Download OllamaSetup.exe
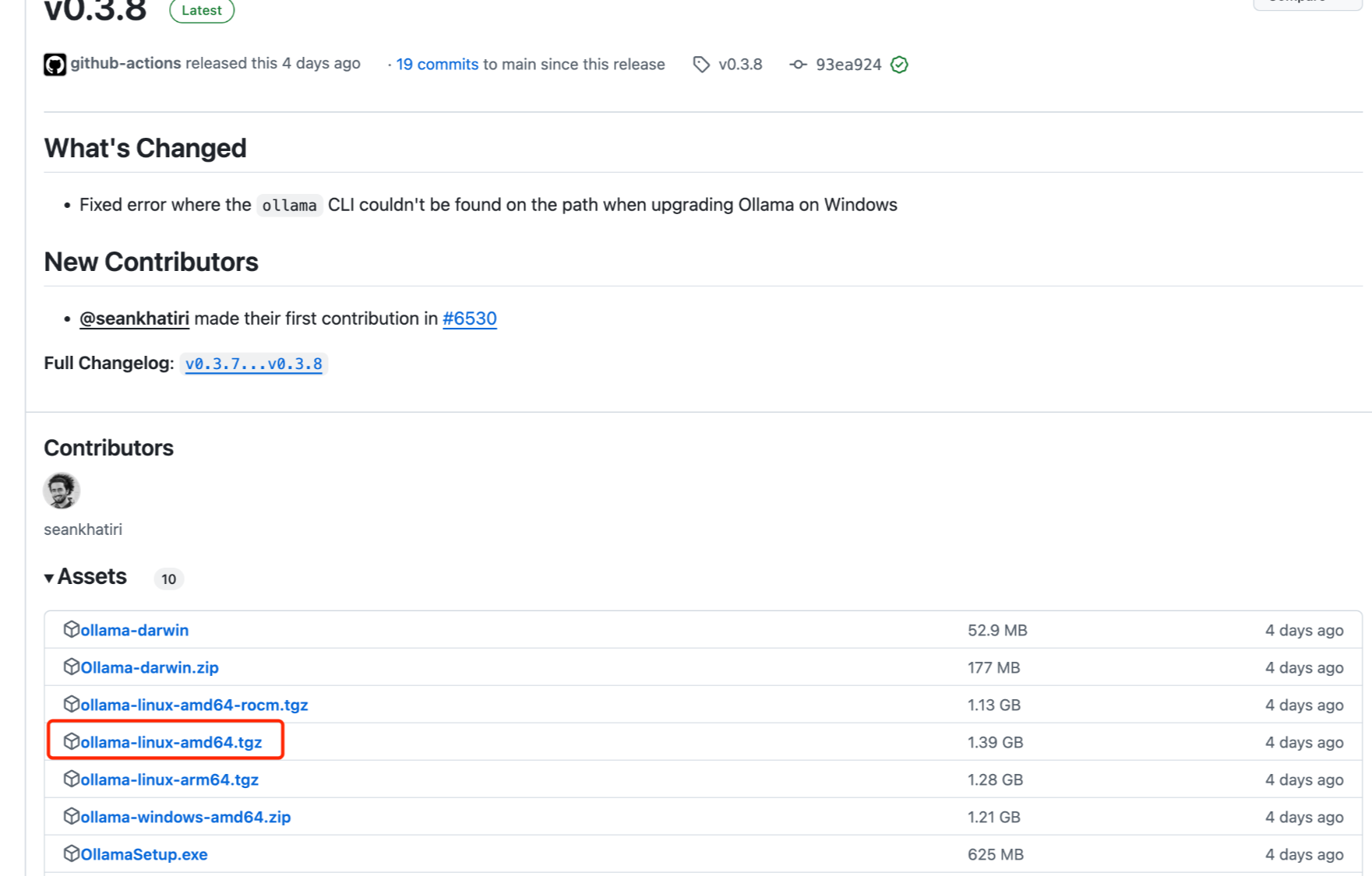The image size is (1372, 876). point(144,854)
